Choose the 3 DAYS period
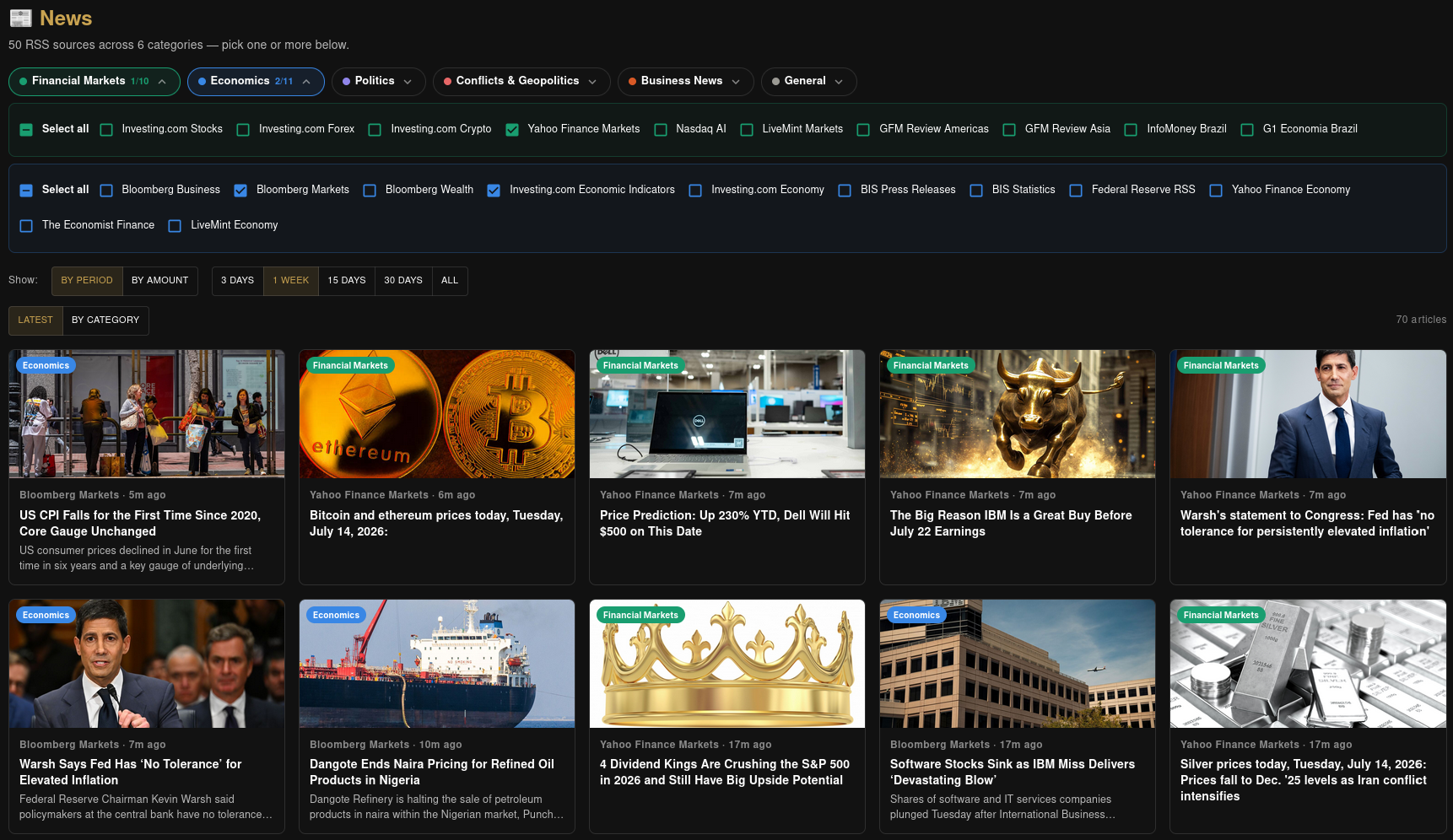Image resolution: width=1453 pixels, height=840 pixels. pos(238,281)
